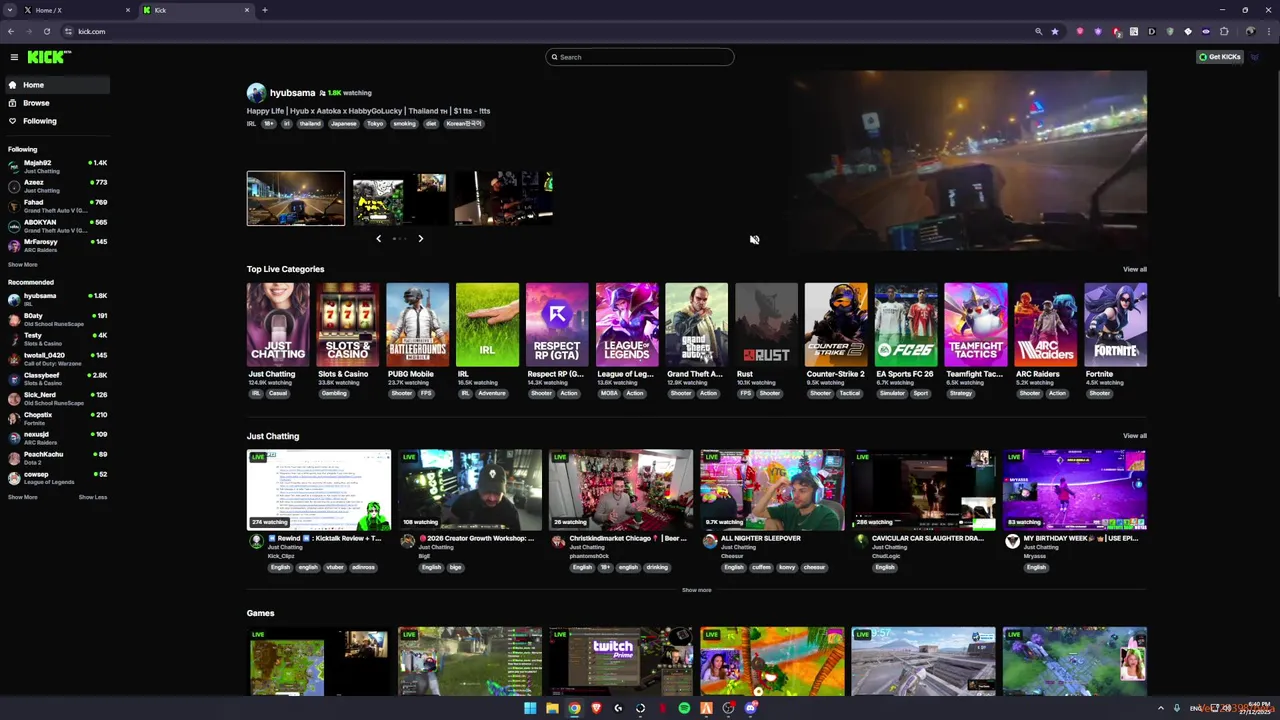Switch to the Kick browser tab
Screen dimensions: 1280x720
(195, 10)
